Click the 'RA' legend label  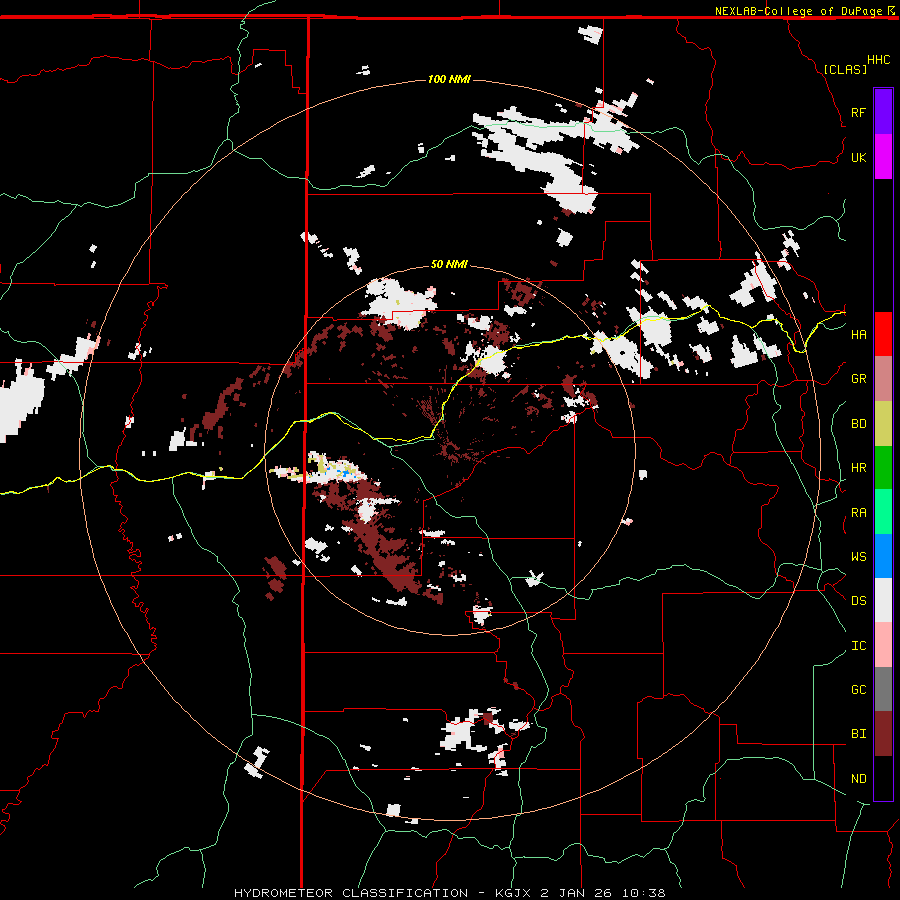(x=858, y=513)
